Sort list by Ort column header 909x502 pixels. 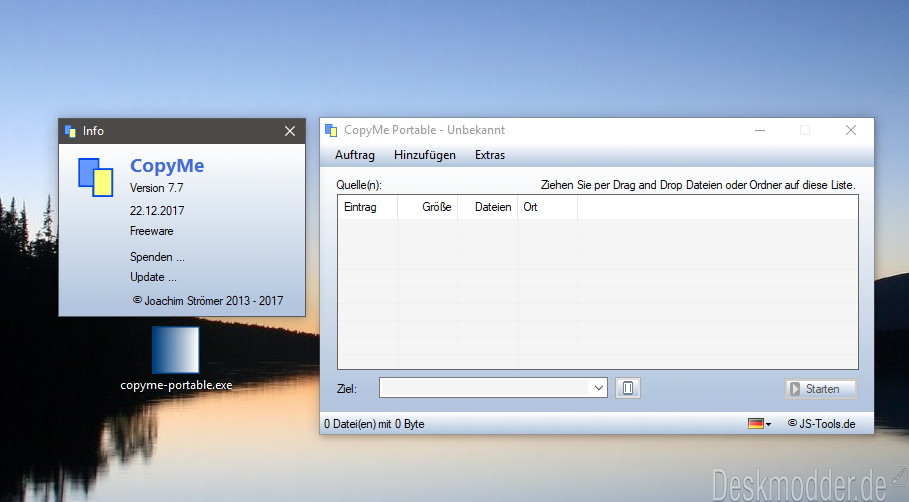coord(547,207)
